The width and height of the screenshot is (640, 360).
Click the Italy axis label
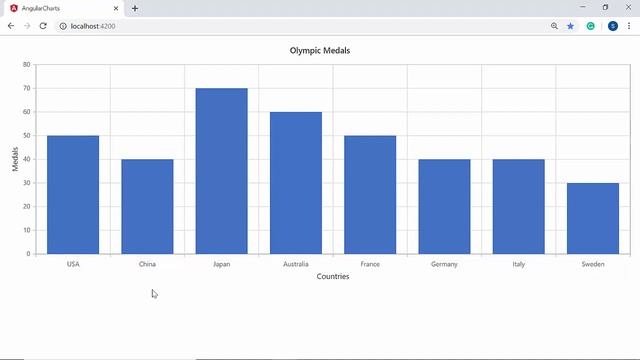(x=519, y=264)
